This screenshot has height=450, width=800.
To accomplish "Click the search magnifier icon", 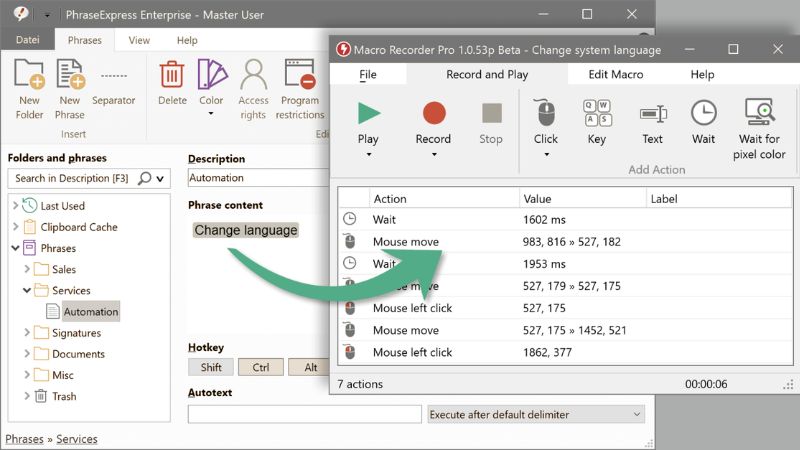I will [145, 178].
